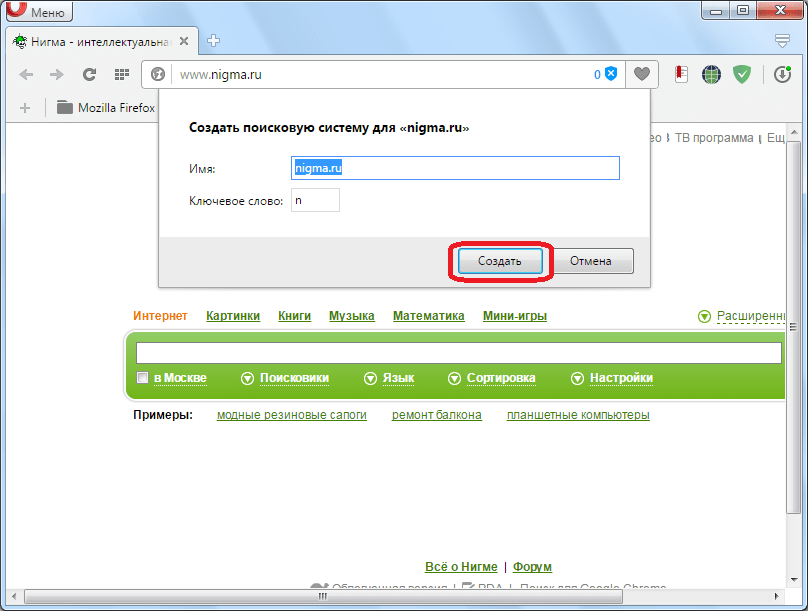
Task: Expand the Сортировка dropdown
Action: (492, 378)
